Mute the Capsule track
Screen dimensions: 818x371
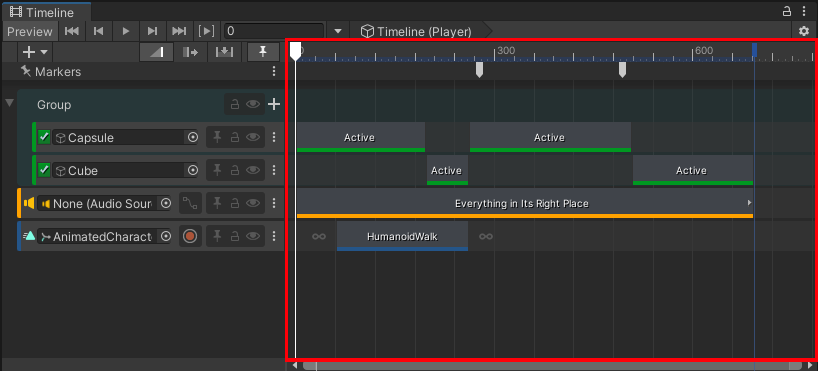253,138
